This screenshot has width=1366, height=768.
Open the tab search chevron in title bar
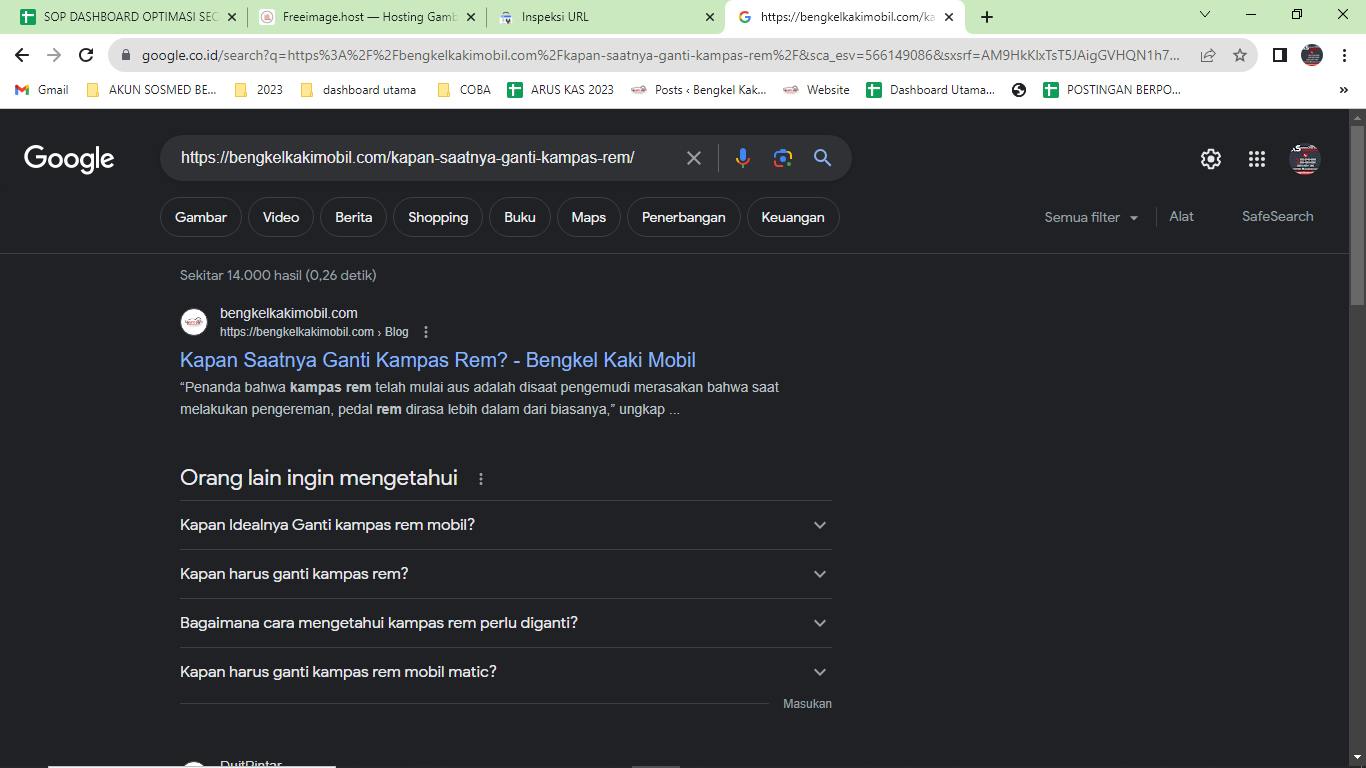click(1205, 15)
